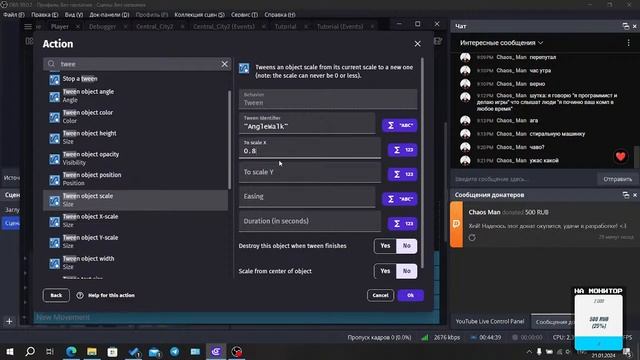
Task: Cancel the Action dialog
Action: click(380, 295)
